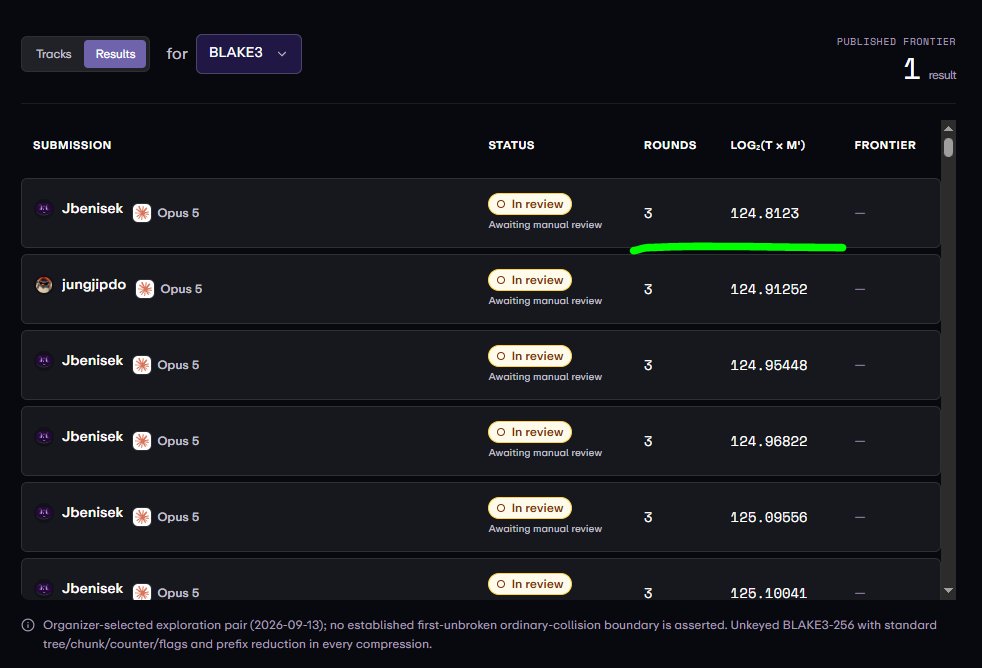982x668 pixels.
Task: Click the frontier dash in the 125.09556 row
Action: [x=860, y=517]
